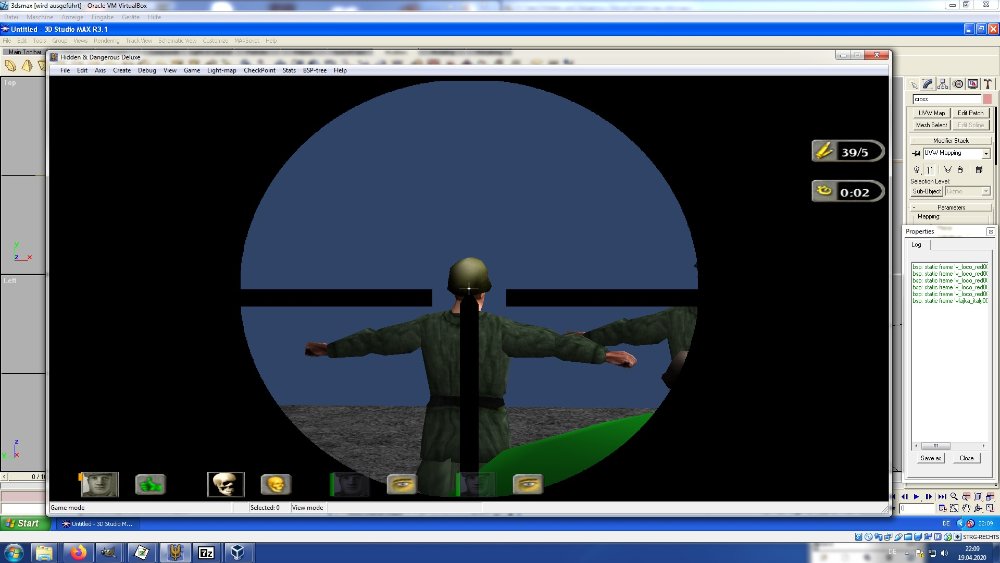
Task: Collapse the Modifier Stack rollout header
Action: pos(951,140)
